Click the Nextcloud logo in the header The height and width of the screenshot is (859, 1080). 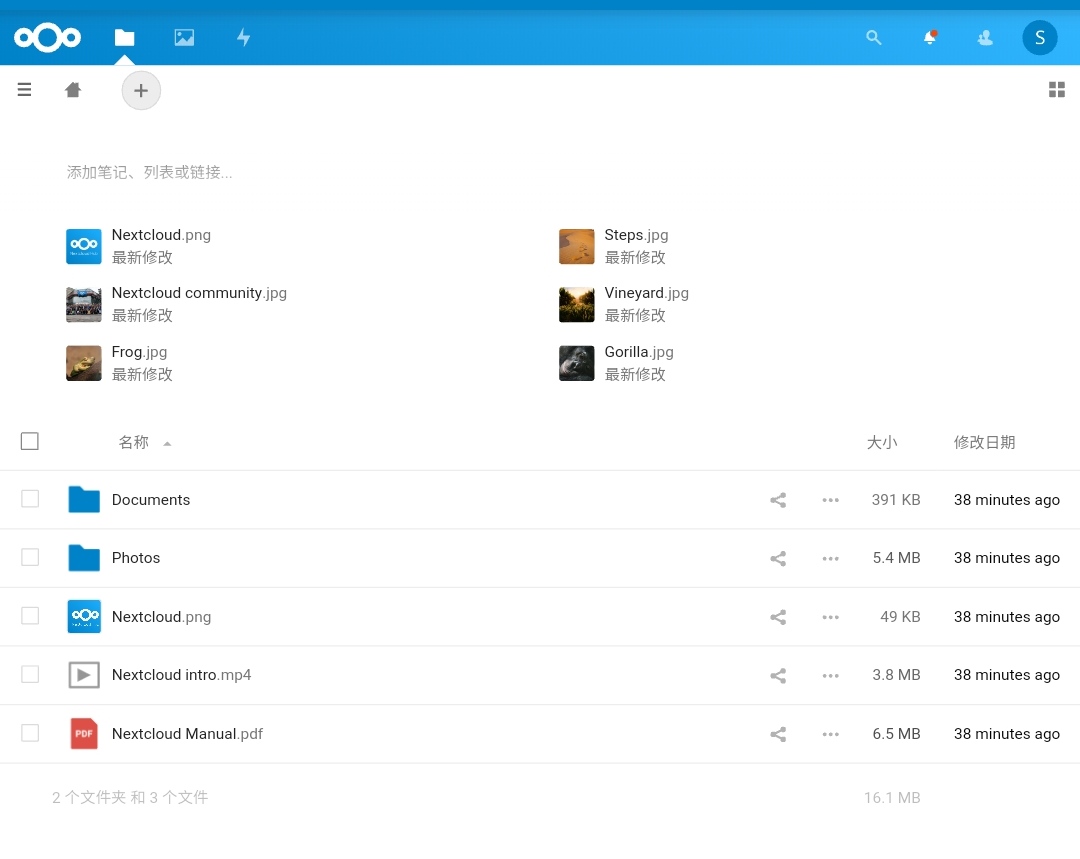(48, 37)
